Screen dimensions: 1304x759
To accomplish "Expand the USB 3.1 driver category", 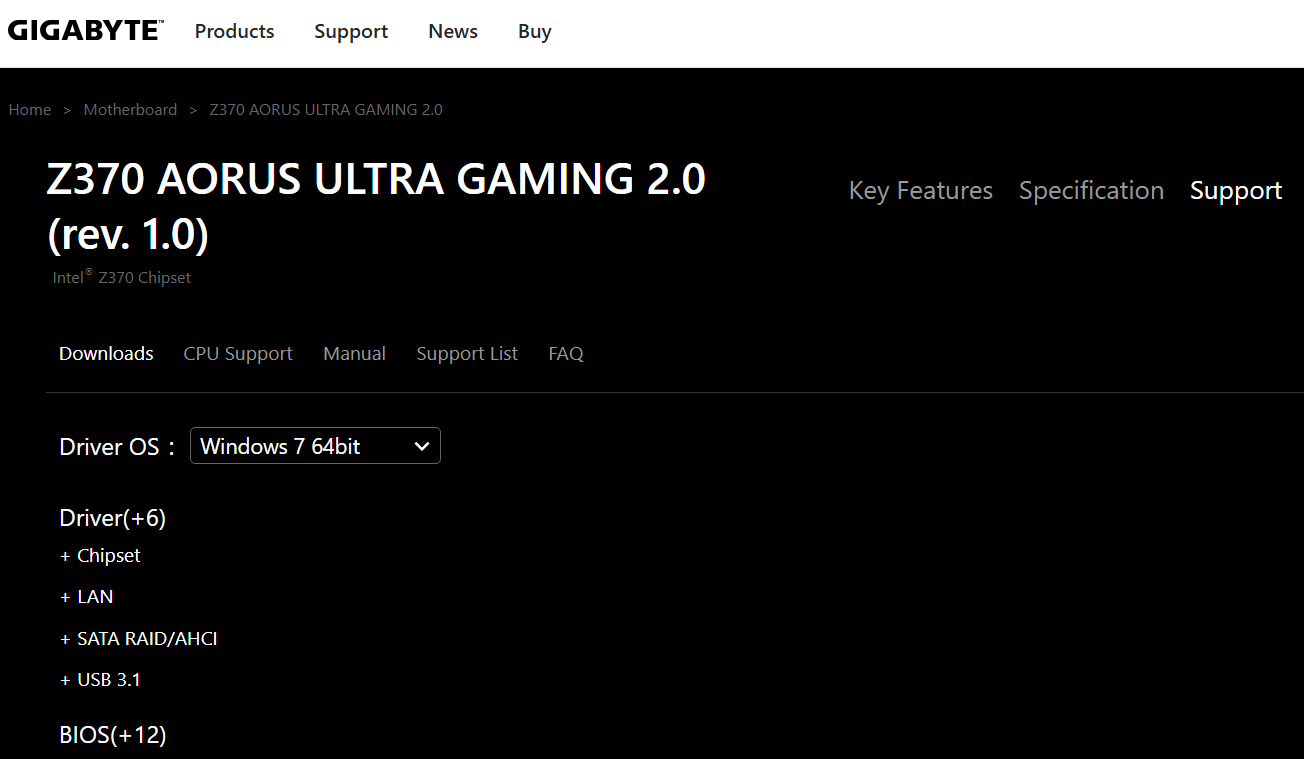I will [x=100, y=680].
